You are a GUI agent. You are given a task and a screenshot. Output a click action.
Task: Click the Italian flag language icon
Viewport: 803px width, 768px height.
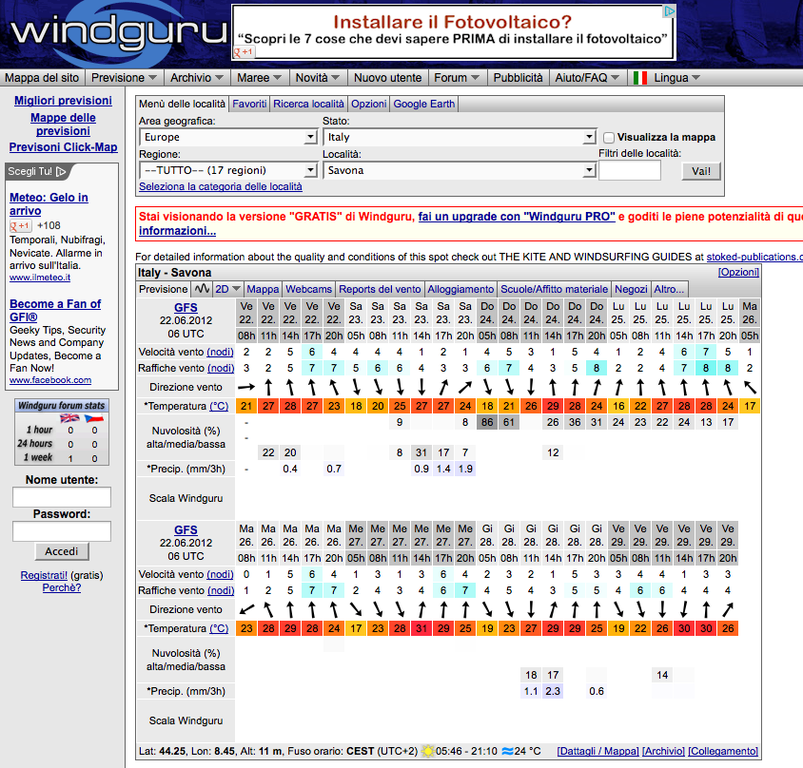(x=640, y=77)
